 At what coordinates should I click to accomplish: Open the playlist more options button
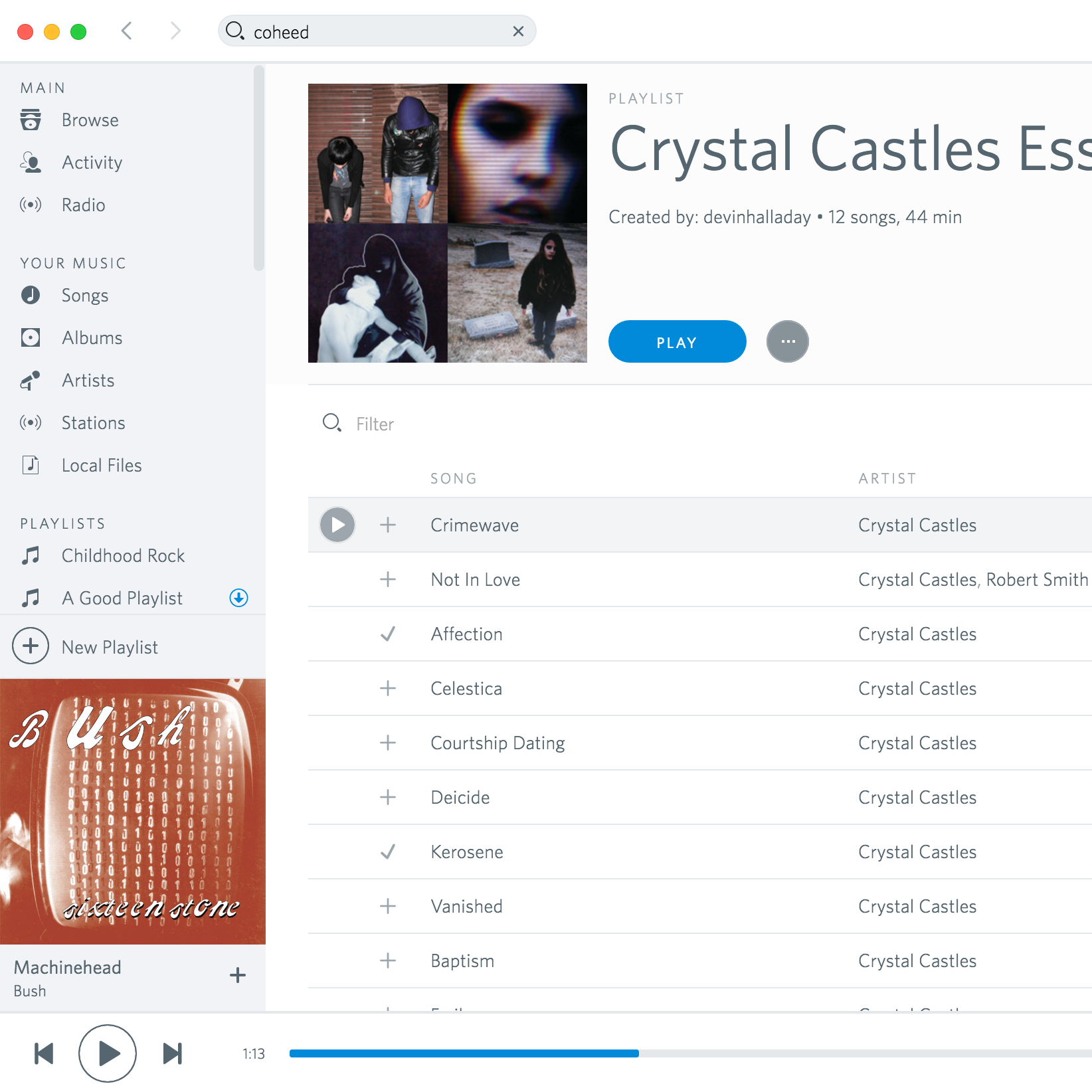point(788,341)
